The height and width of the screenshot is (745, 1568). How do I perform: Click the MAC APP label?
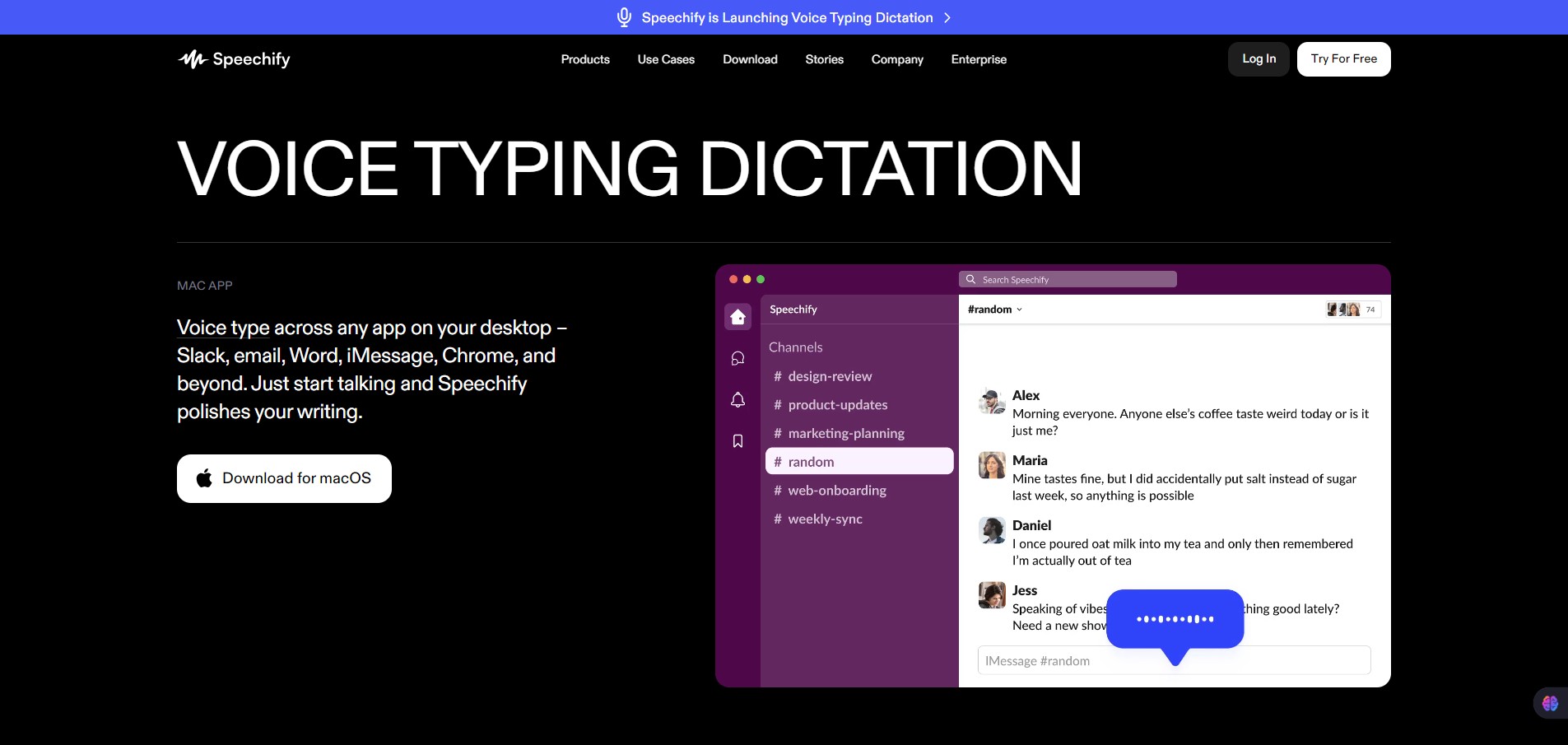205,286
